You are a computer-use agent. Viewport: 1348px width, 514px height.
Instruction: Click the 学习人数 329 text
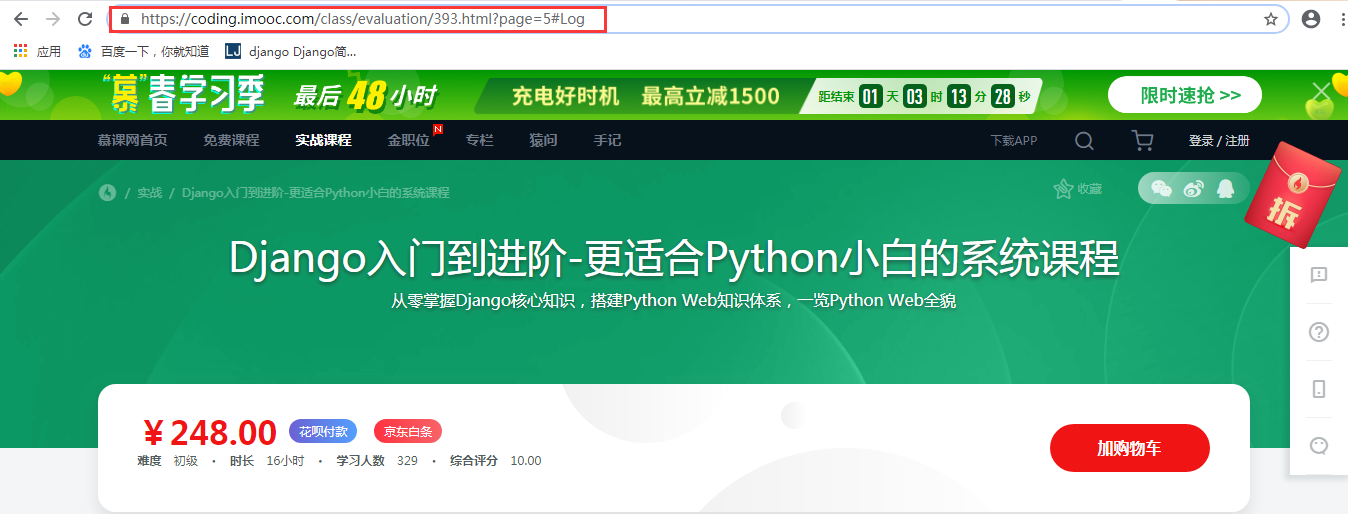click(x=377, y=461)
